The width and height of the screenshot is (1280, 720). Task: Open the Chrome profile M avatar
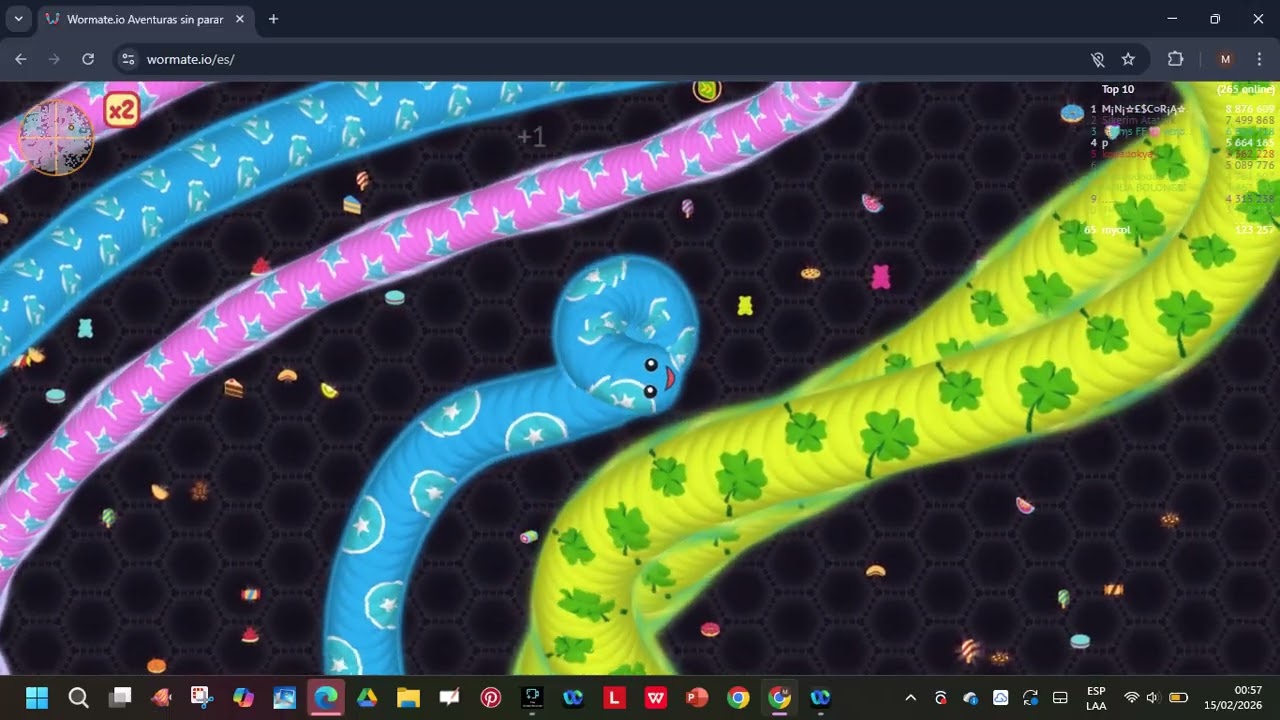[1225, 59]
